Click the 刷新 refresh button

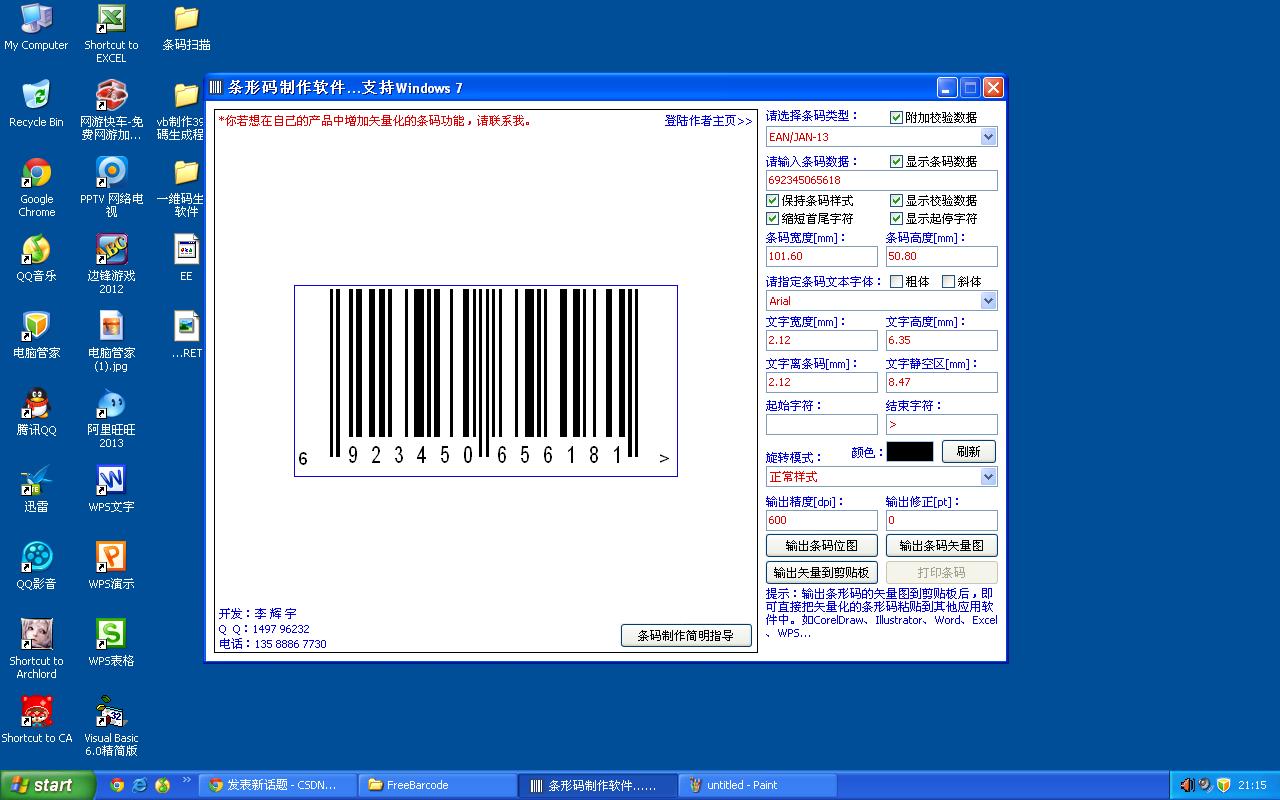[968, 452]
